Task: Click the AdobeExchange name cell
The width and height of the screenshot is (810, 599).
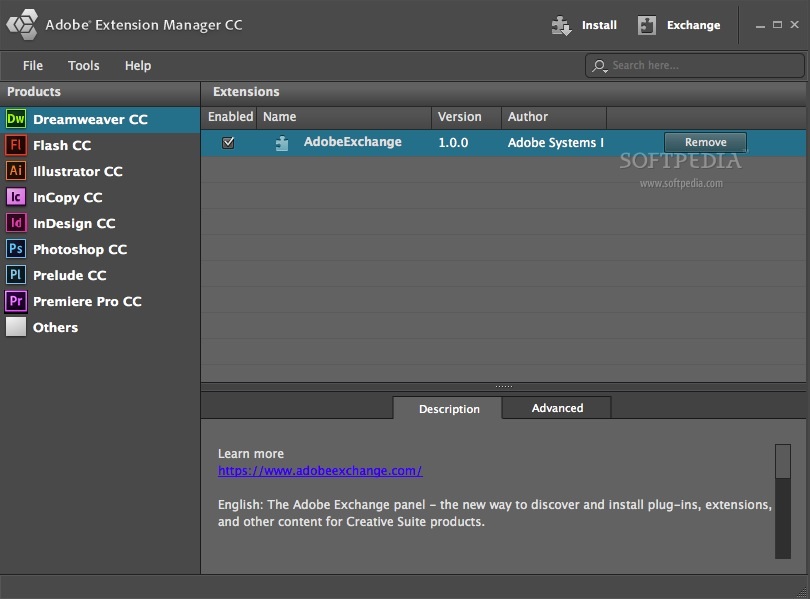Action: 352,142
